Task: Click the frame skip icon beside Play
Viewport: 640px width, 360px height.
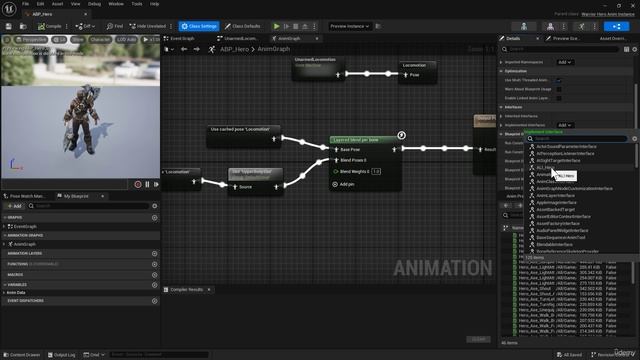Action: (x=287, y=26)
